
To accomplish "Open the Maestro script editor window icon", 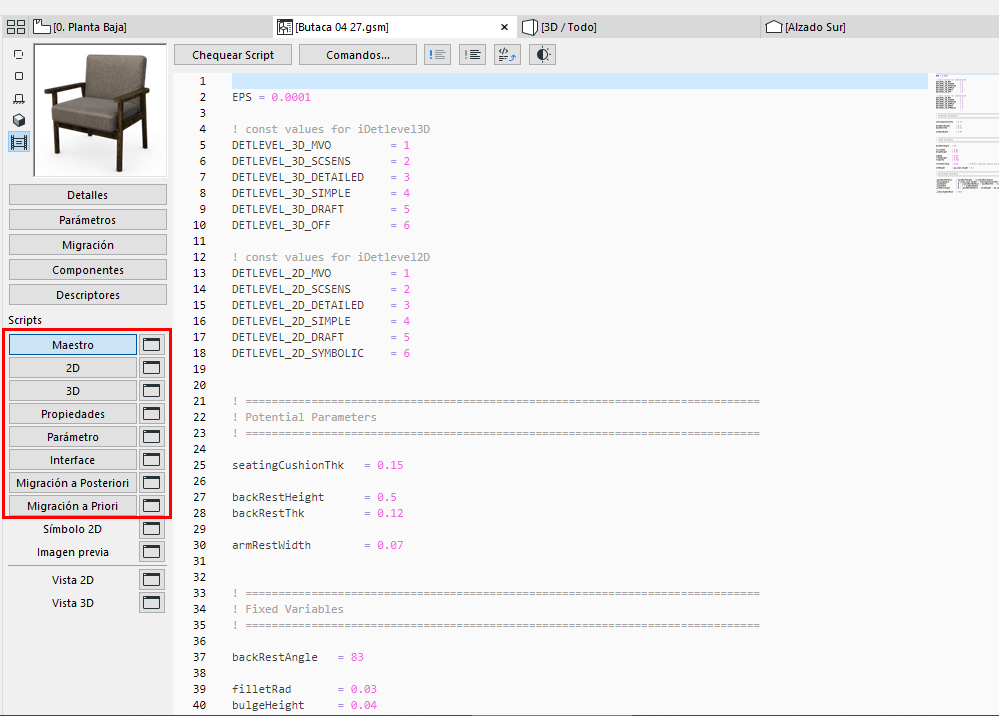I will click(x=151, y=344).
